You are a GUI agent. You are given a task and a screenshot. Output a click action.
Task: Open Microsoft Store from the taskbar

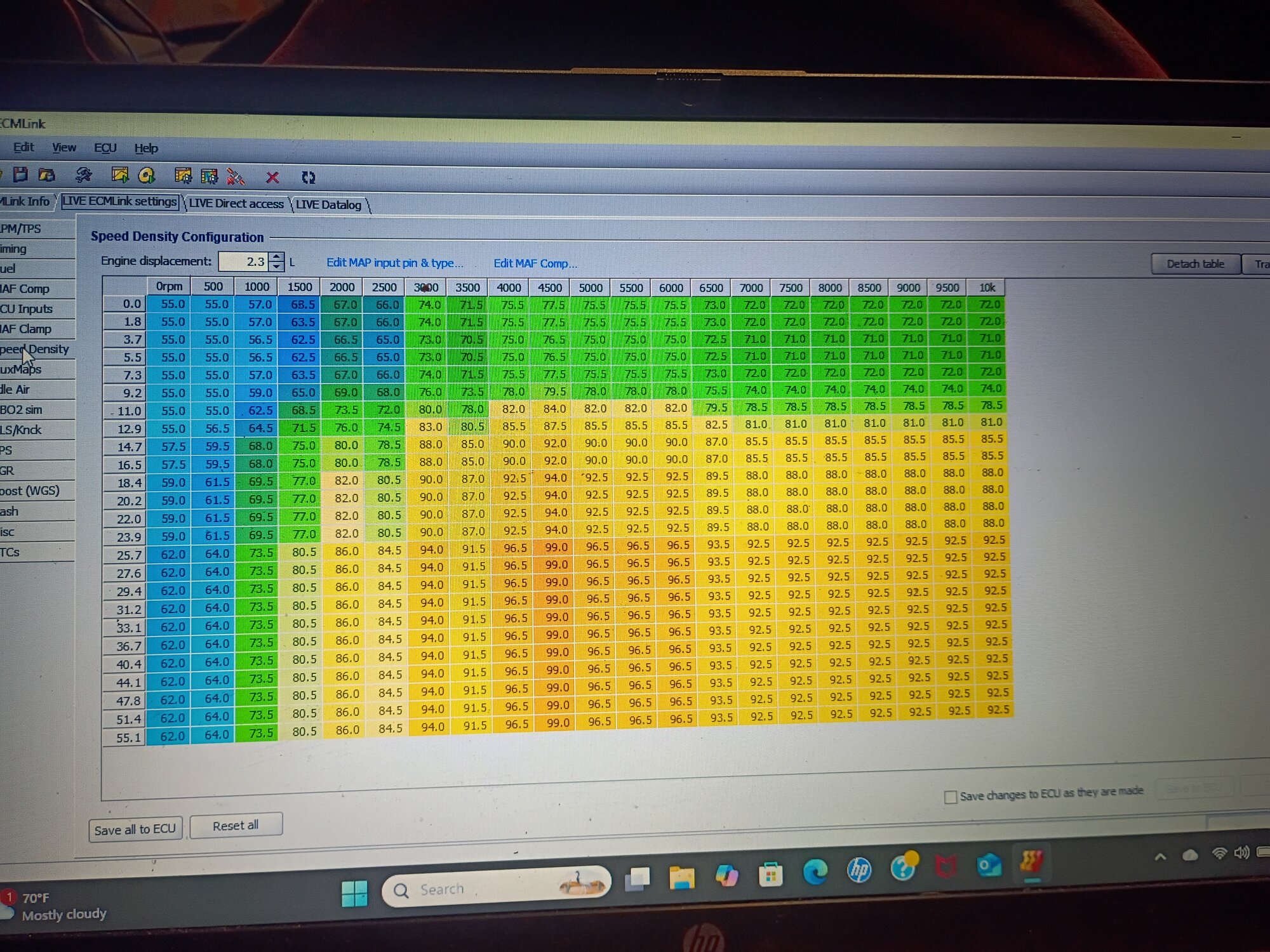[x=770, y=875]
